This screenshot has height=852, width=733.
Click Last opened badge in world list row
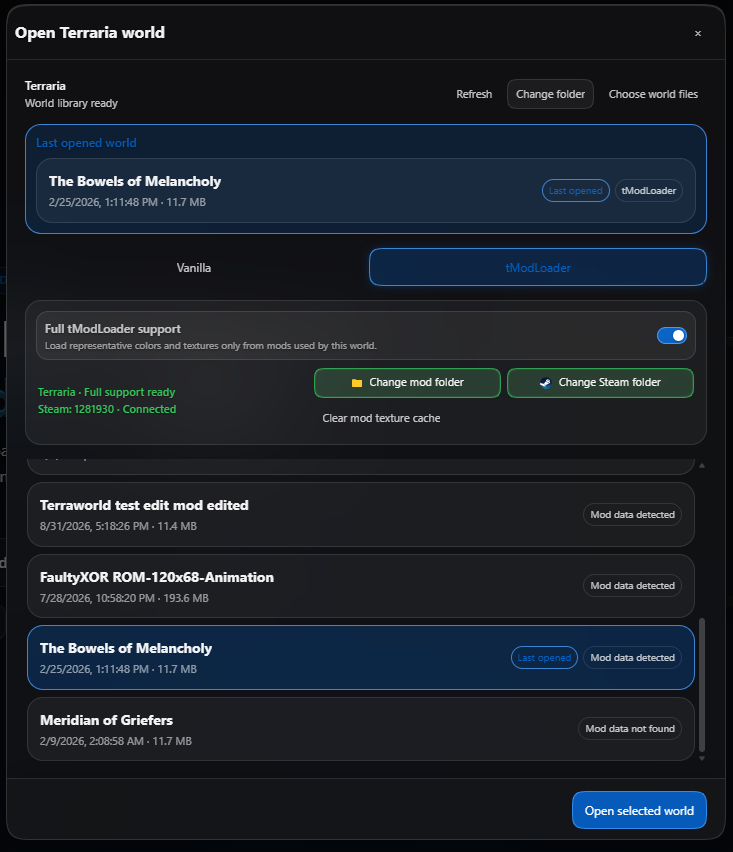pyautogui.click(x=544, y=657)
